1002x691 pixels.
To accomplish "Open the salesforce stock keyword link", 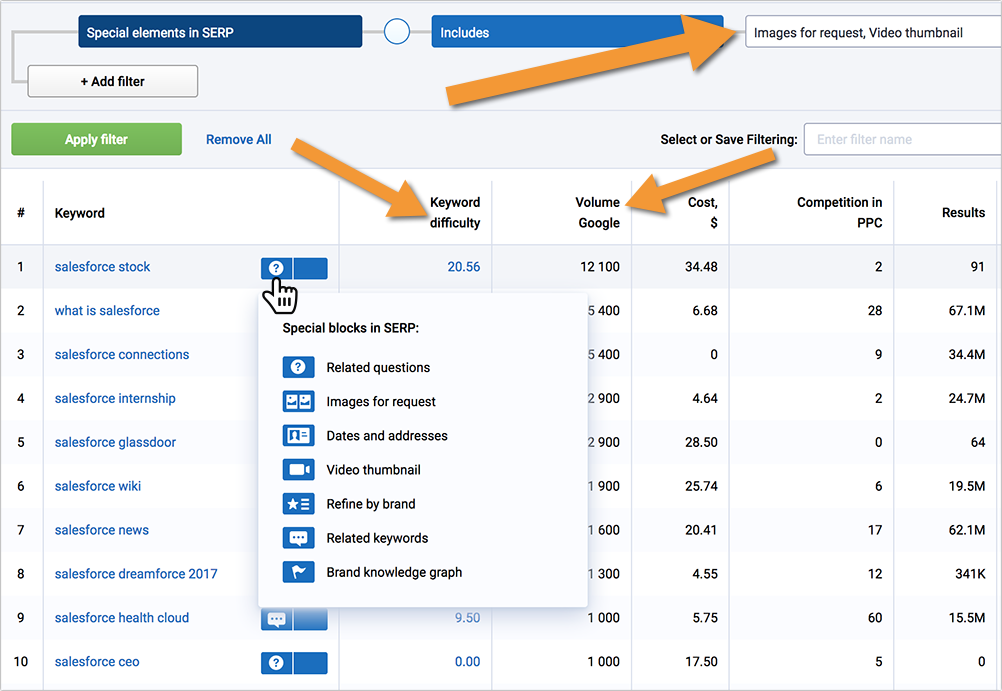I will [x=102, y=267].
